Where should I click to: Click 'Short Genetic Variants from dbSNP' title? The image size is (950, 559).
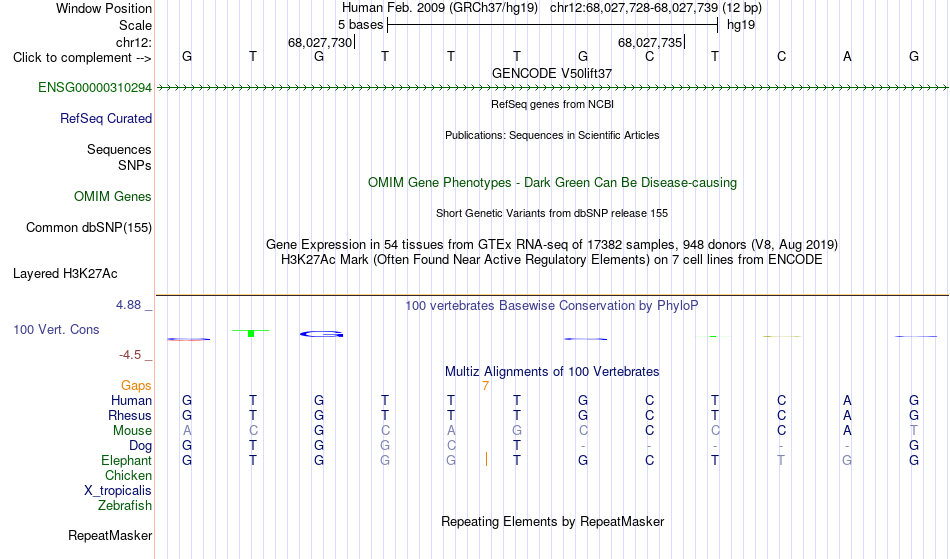tap(552, 213)
